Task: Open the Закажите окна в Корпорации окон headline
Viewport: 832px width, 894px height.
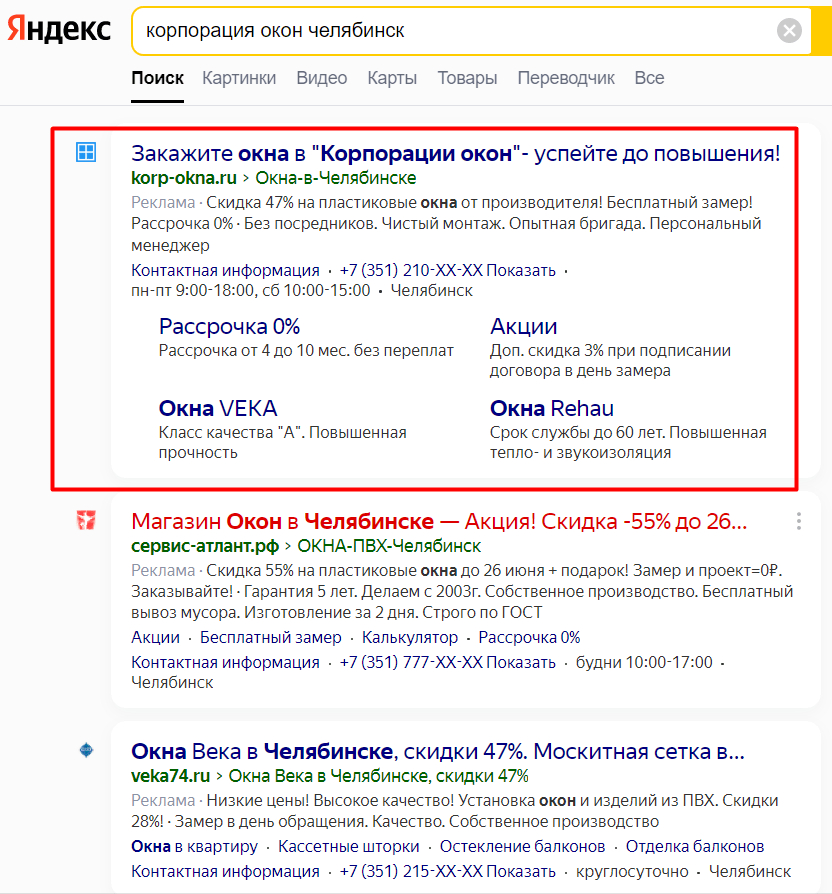Action: (x=455, y=153)
